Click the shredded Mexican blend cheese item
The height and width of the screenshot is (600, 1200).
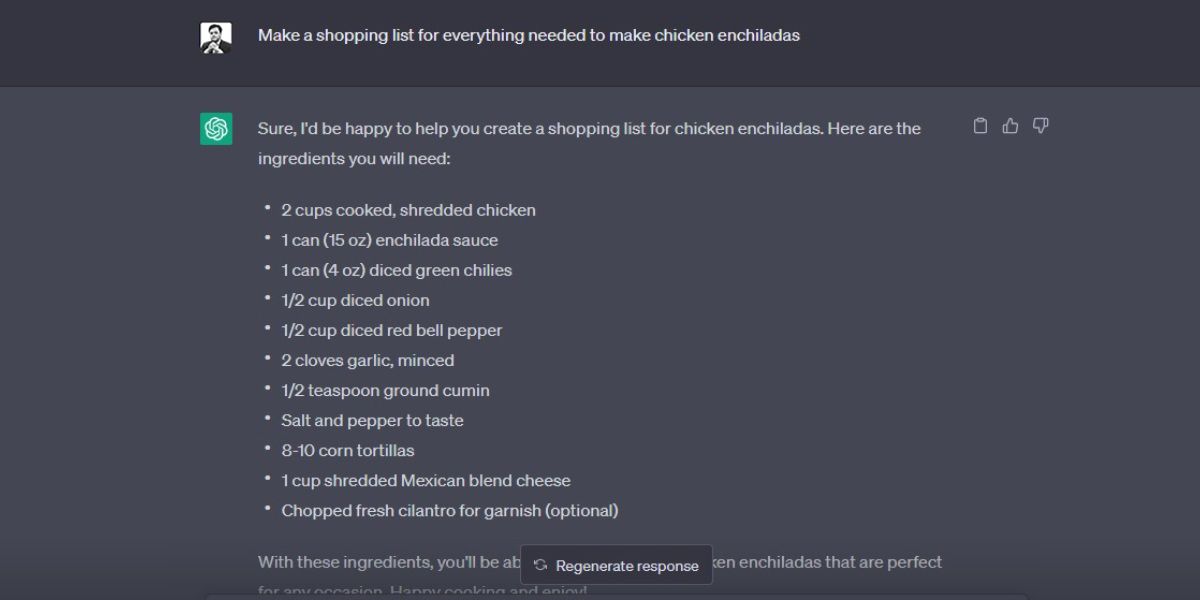click(425, 480)
